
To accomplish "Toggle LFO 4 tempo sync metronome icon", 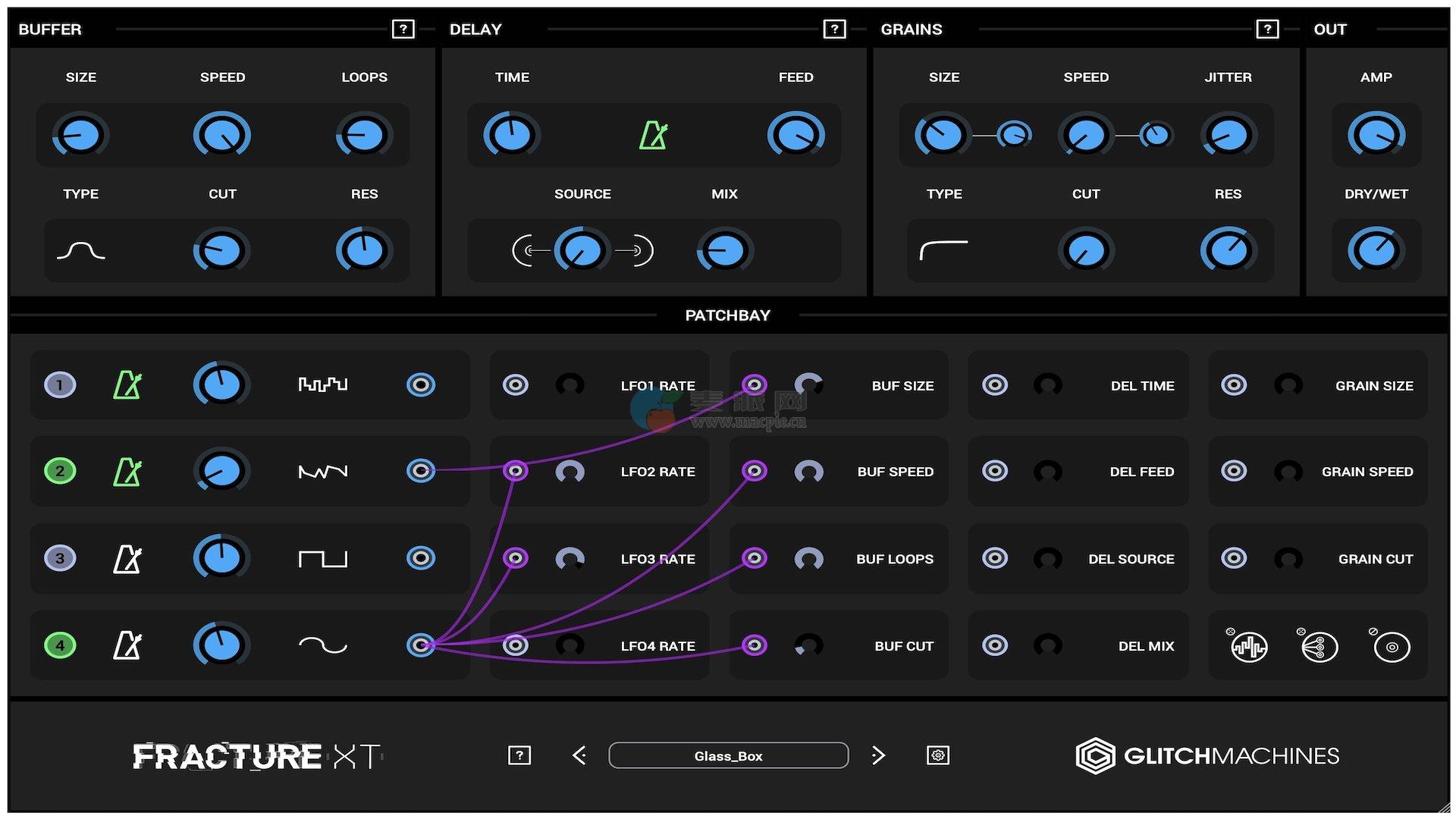I will [127, 645].
